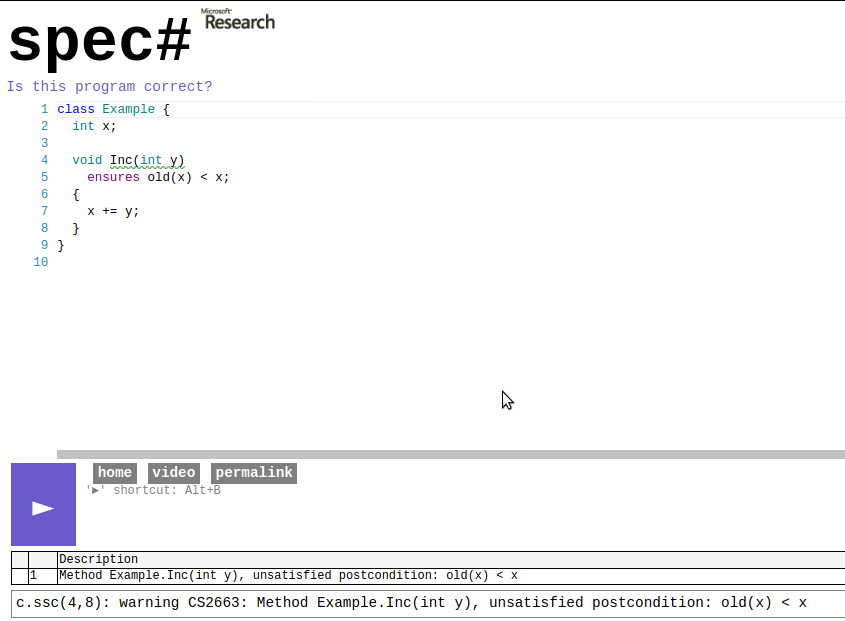Image resolution: width=845 pixels, height=621 pixels.
Task: Select line number 3 in the gutter
Action: 45,143
